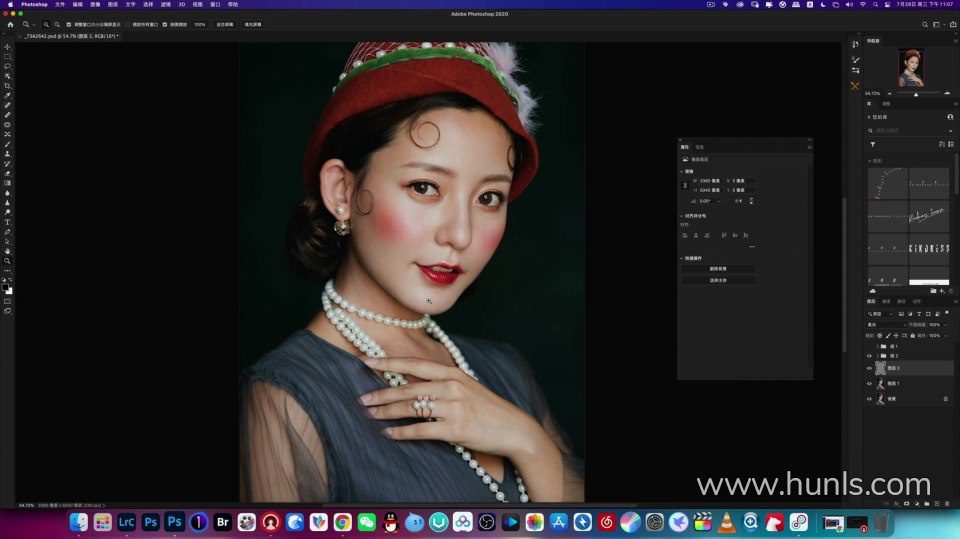Viewport: 960px width, 539px height.
Task: Open Bridge from the Dock
Action: tap(222, 522)
